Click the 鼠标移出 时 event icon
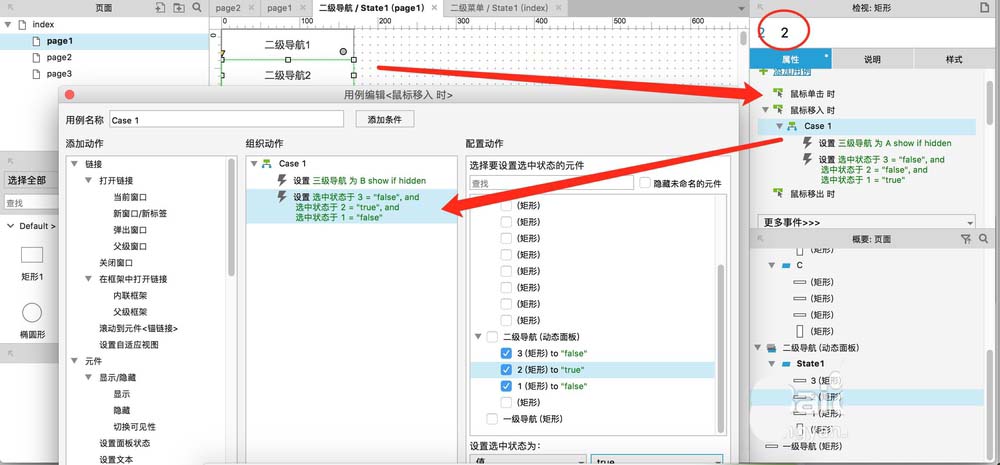The width and height of the screenshot is (1000, 465). pos(778,193)
